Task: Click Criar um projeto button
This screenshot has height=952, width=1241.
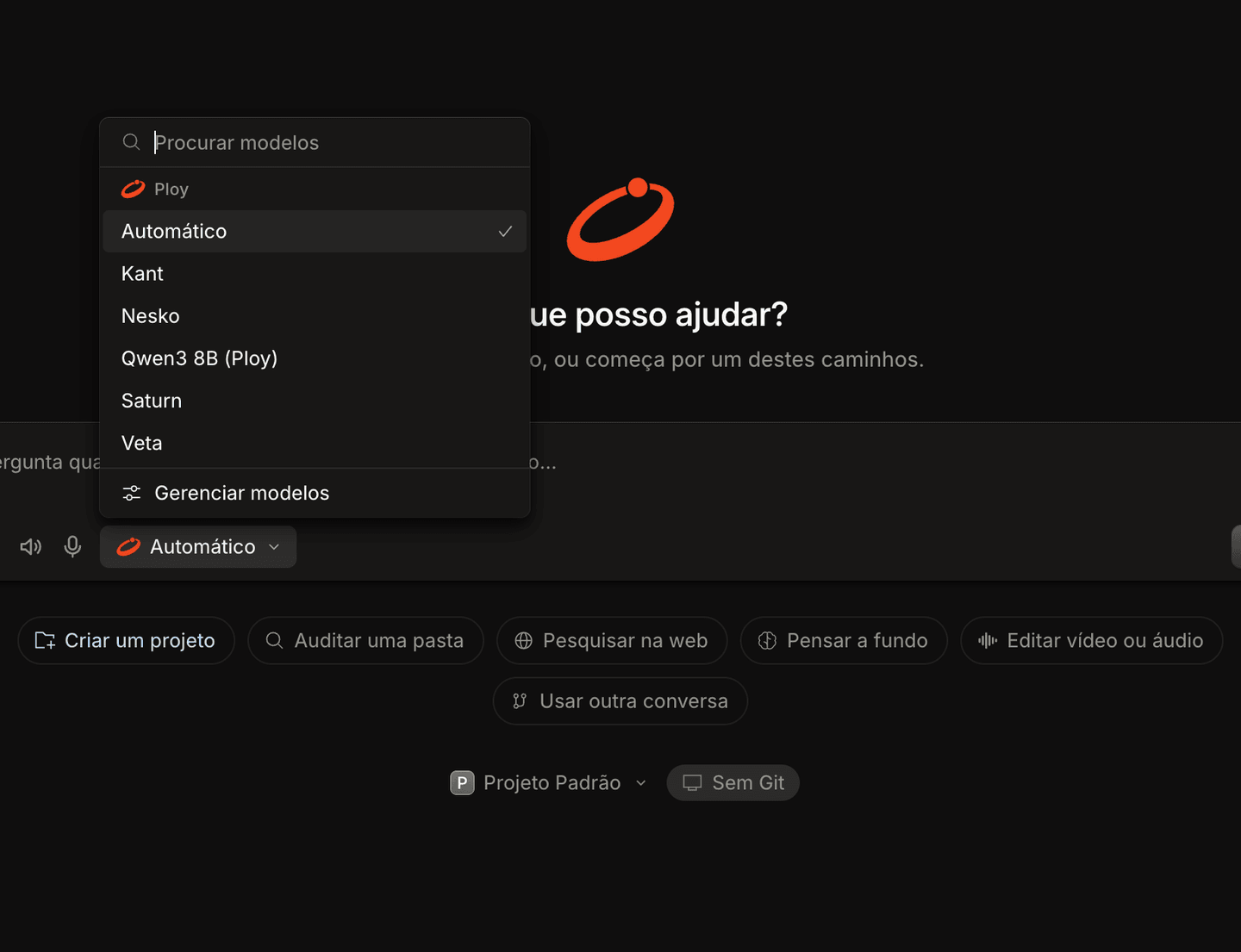Action: 126,640
